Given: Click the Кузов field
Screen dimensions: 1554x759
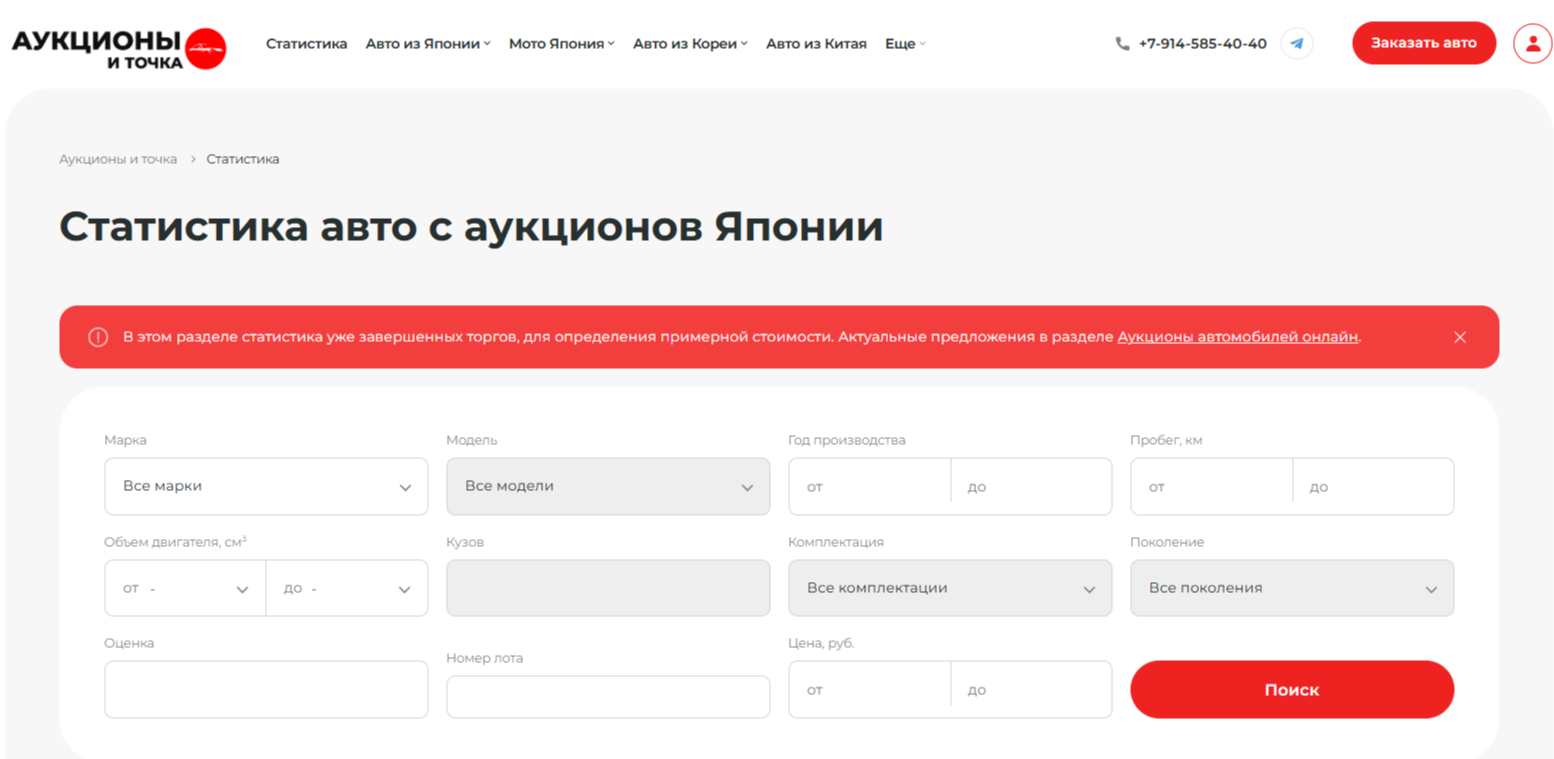Looking at the screenshot, I should point(608,588).
